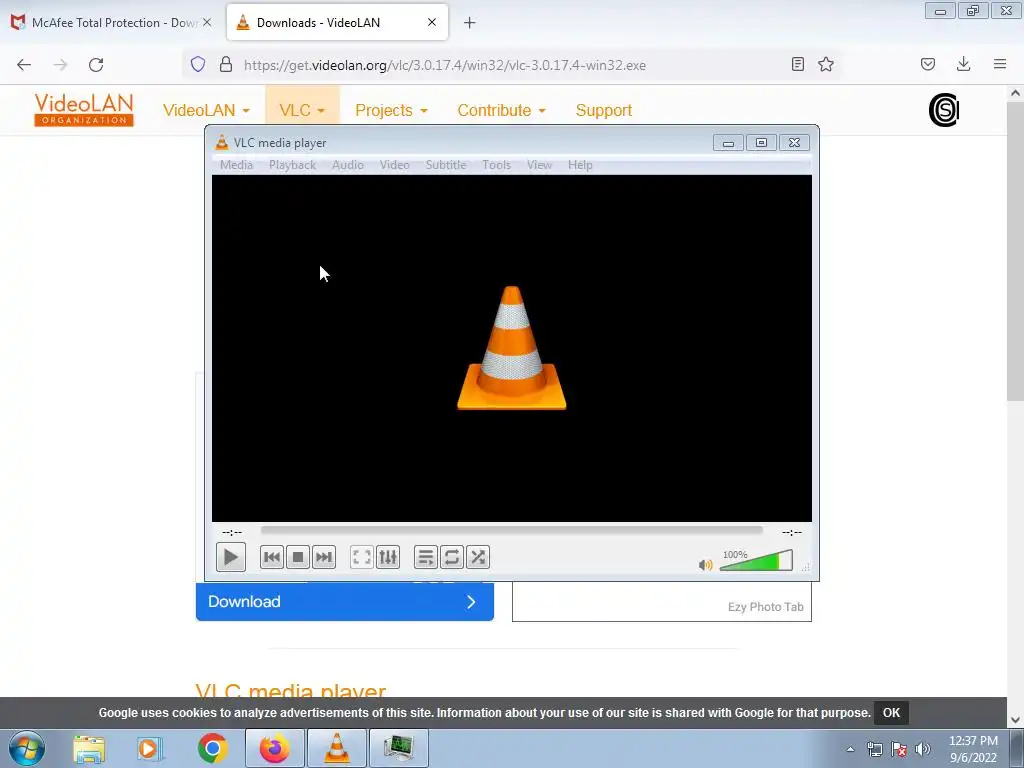1024x768 pixels.
Task: Skip to previous media in VLC
Action: coord(272,557)
